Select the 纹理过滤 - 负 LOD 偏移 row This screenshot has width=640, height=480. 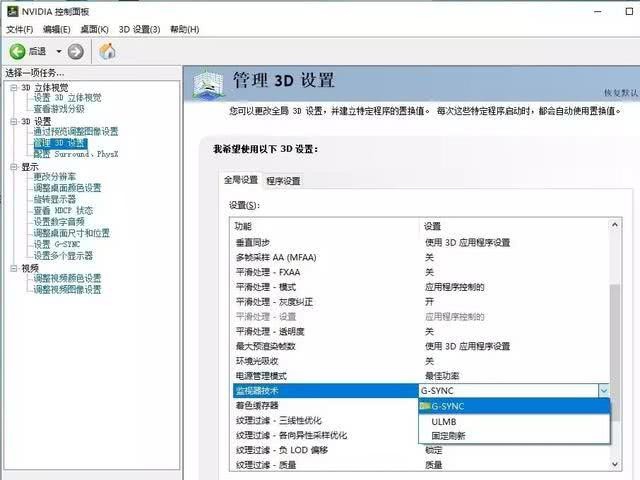click(420, 450)
